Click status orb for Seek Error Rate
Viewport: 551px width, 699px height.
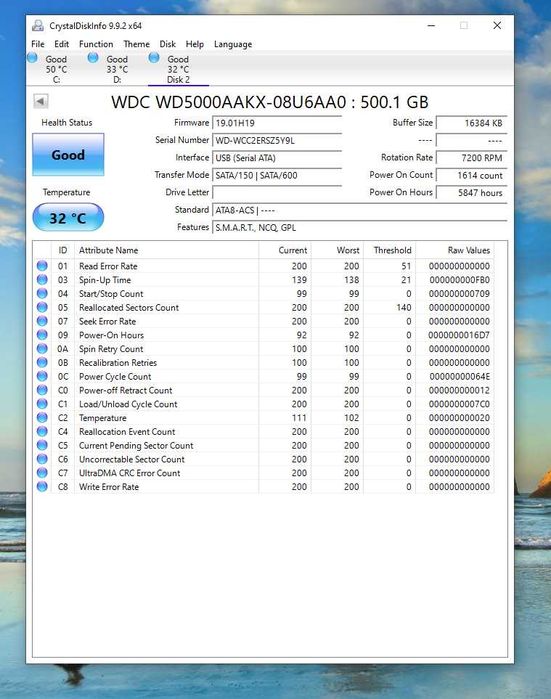point(42,321)
